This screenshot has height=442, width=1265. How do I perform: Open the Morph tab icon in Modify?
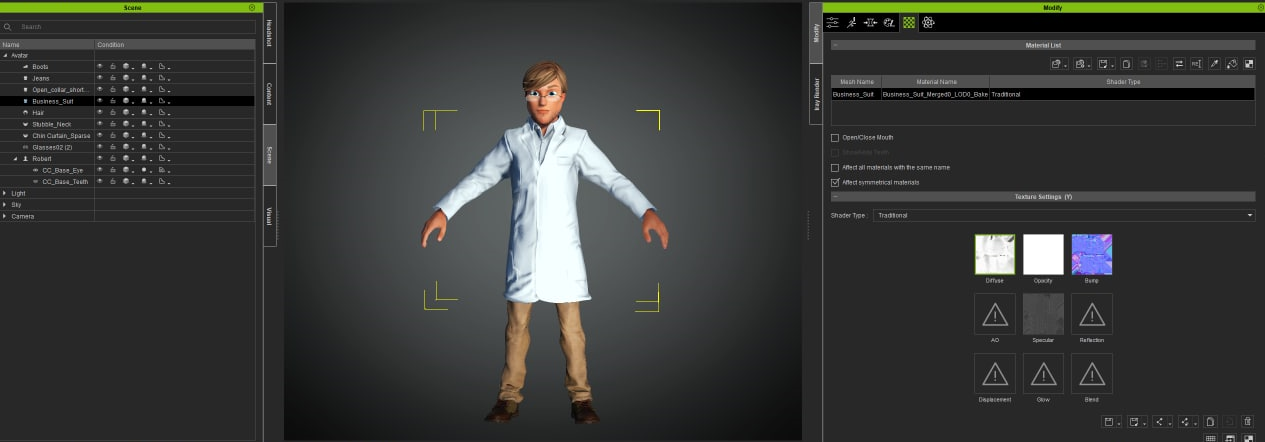(871, 22)
